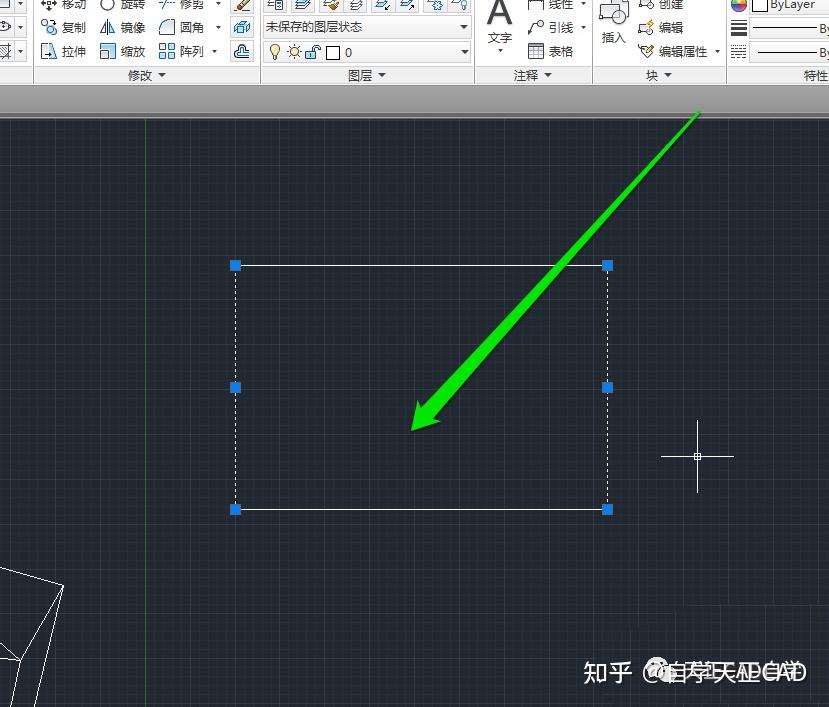Click the layer color white swatch
Viewport: 829px width, 707px height.
click(x=333, y=52)
